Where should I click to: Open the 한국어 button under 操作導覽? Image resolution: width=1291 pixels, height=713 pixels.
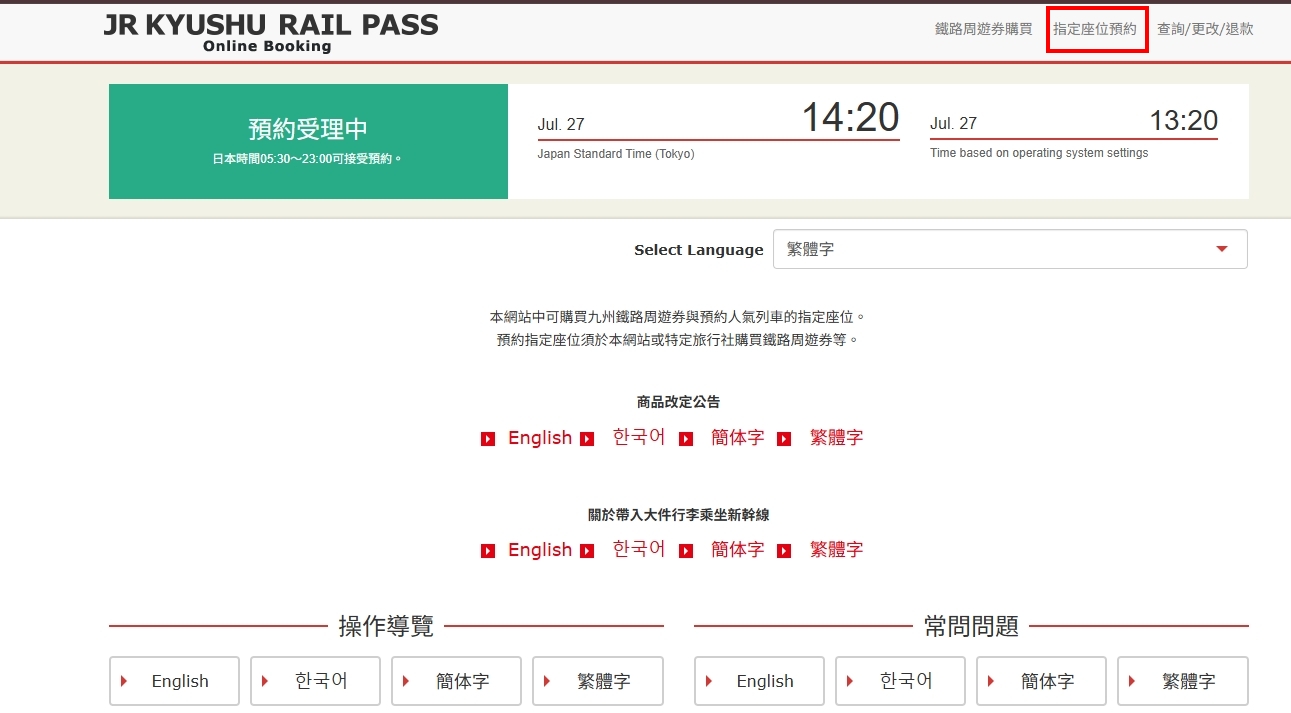tap(315, 681)
